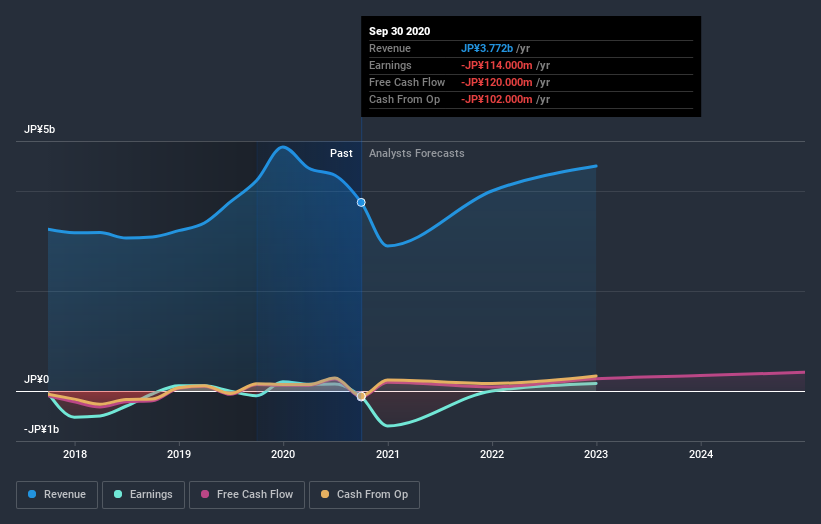
Task: Click the Earnings row label in tooltip
Action: 390,65
